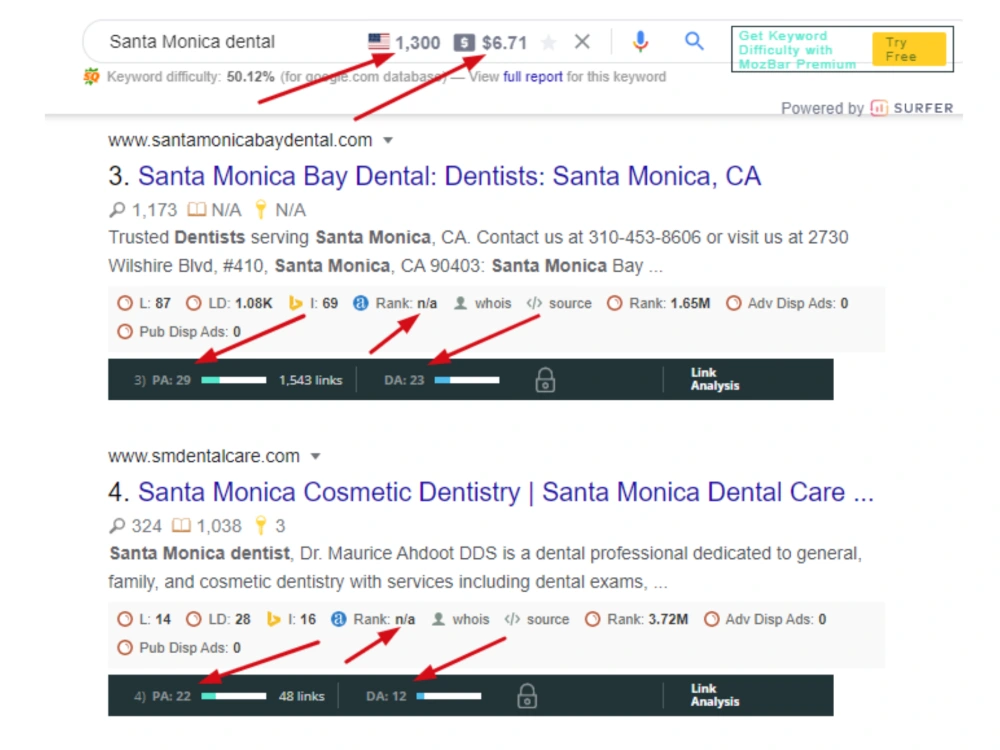Click L: 87 metric in result 3
This screenshot has height=750, width=1000.
click(144, 304)
